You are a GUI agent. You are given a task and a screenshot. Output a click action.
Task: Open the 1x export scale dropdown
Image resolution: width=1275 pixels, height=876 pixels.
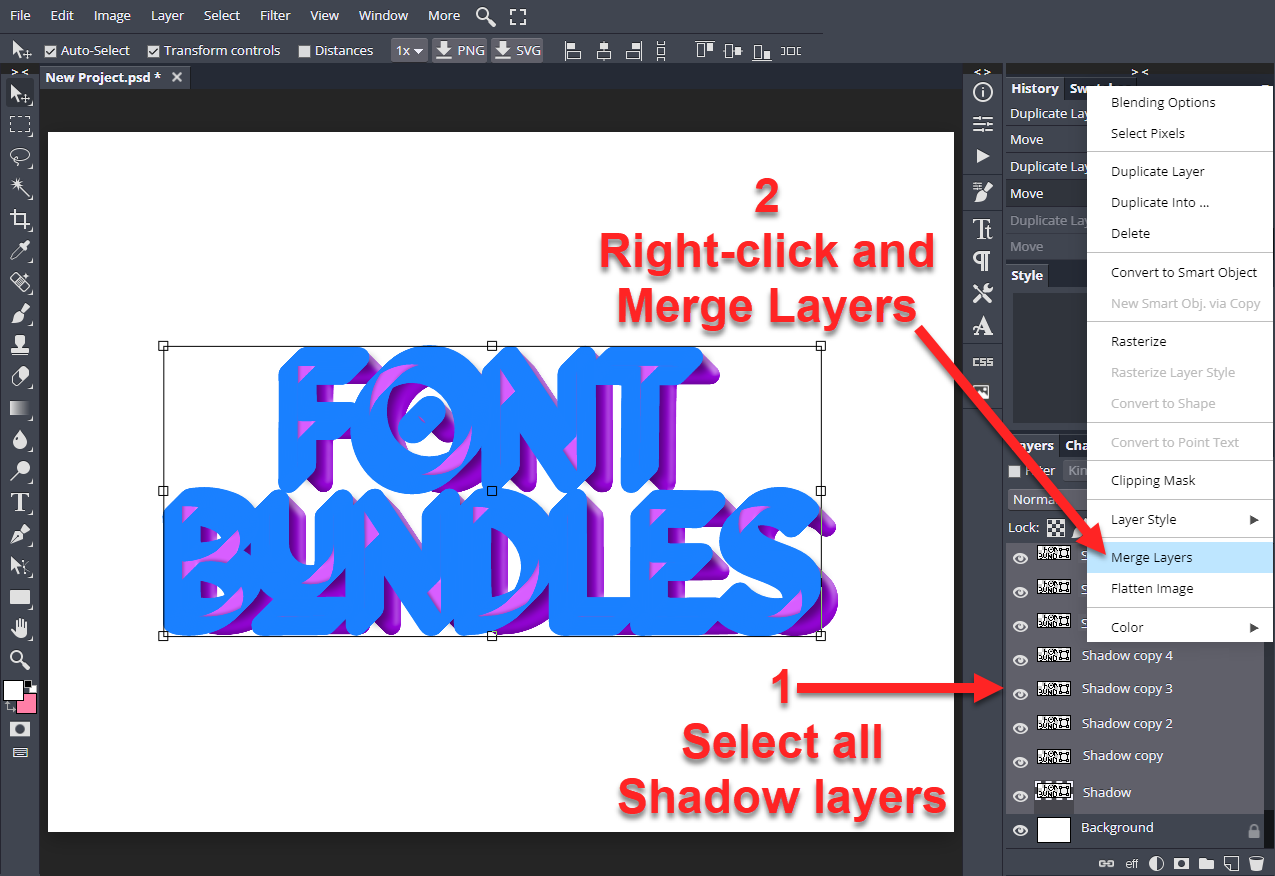pos(409,50)
